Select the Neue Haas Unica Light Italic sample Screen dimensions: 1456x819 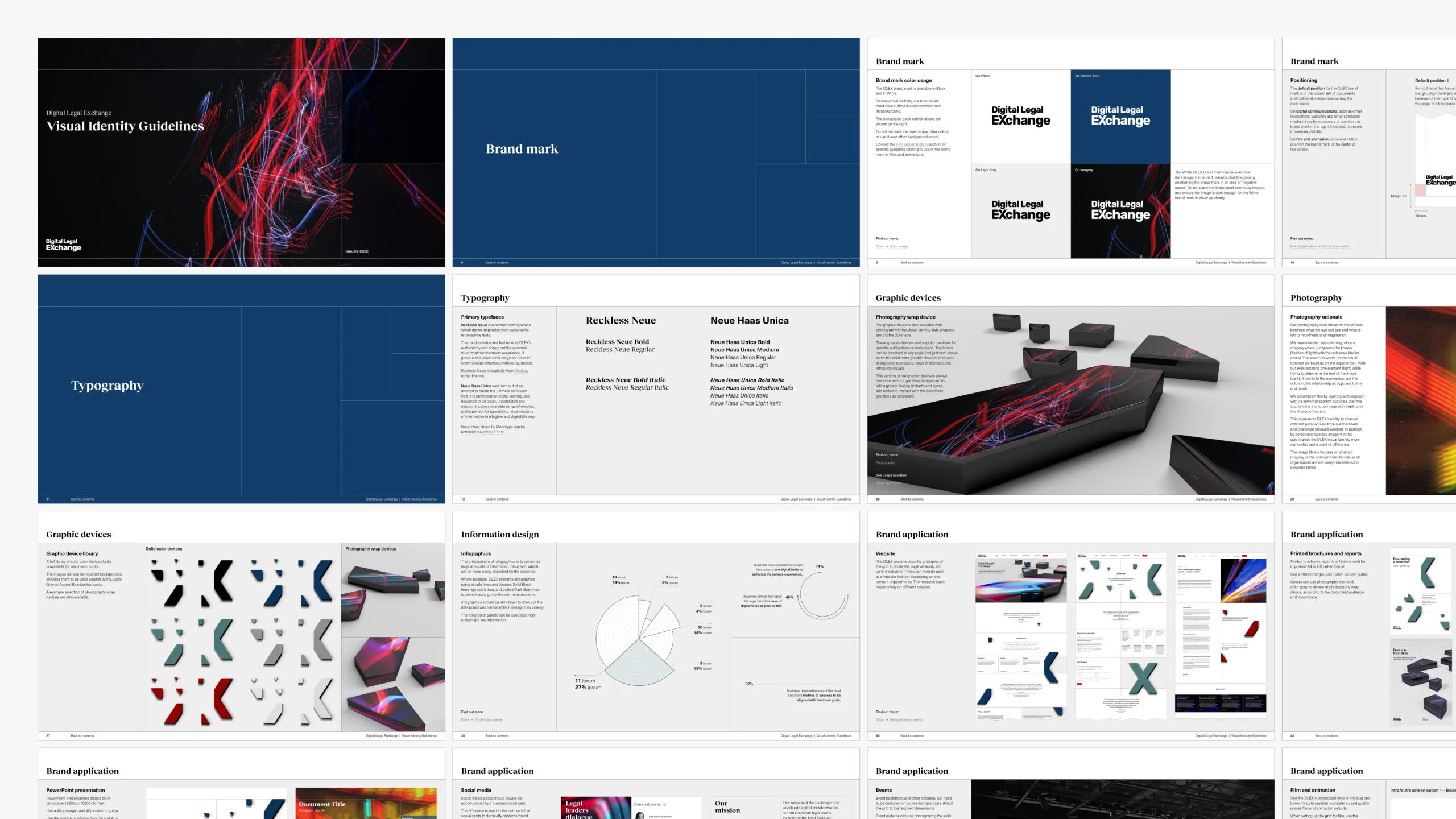click(746, 403)
